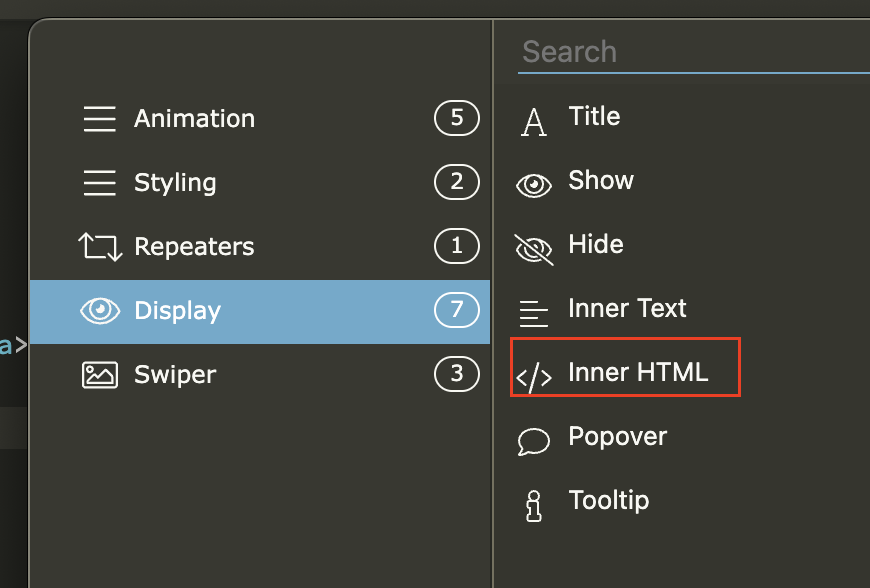
Task: Choose the Popover option label
Action: click(x=617, y=436)
